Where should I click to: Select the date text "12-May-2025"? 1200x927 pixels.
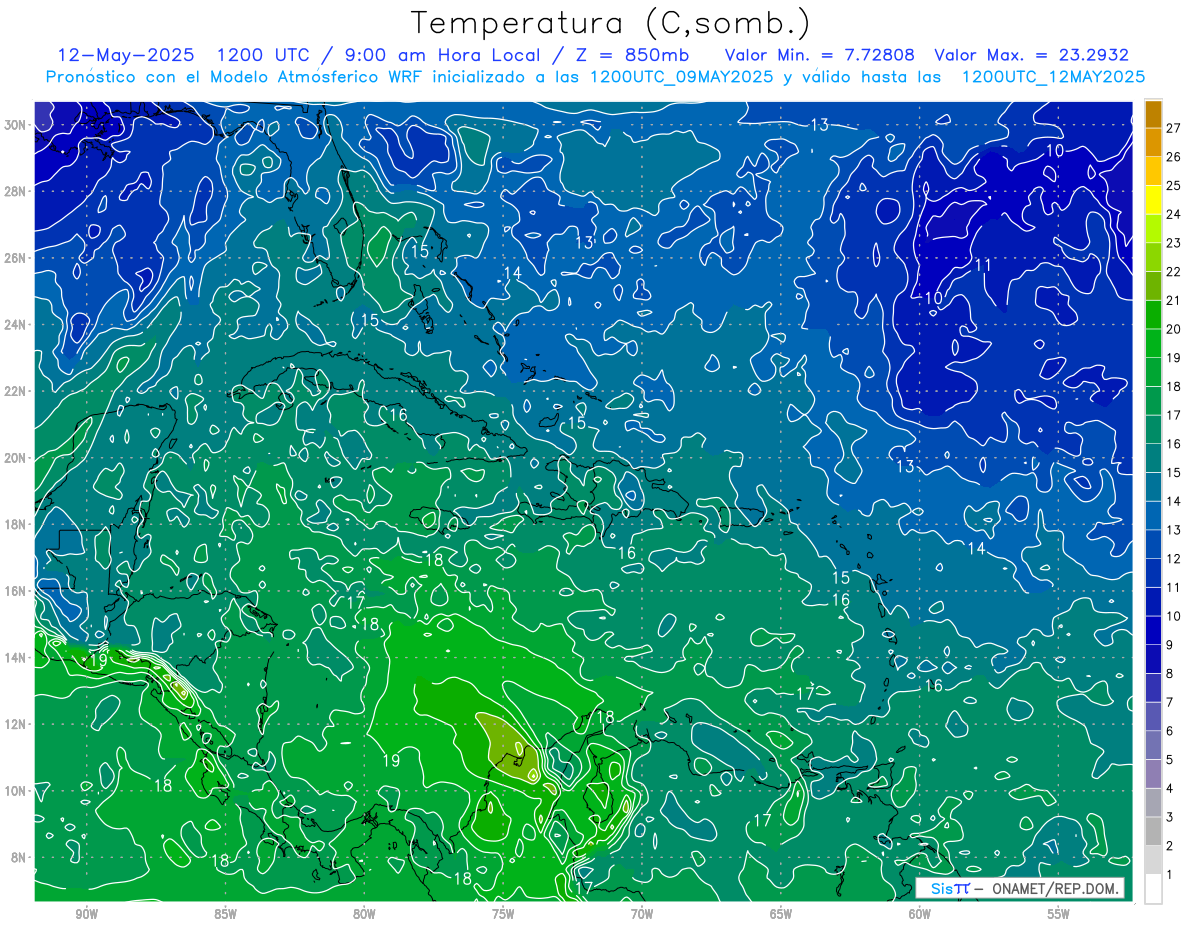[x=126, y=55]
